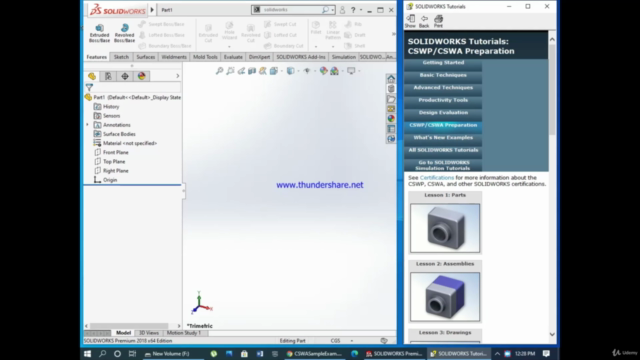Open the search type dropdown arrow
Viewport: 640px width, 360px height.
pyautogui.click(x=333, y=10)
